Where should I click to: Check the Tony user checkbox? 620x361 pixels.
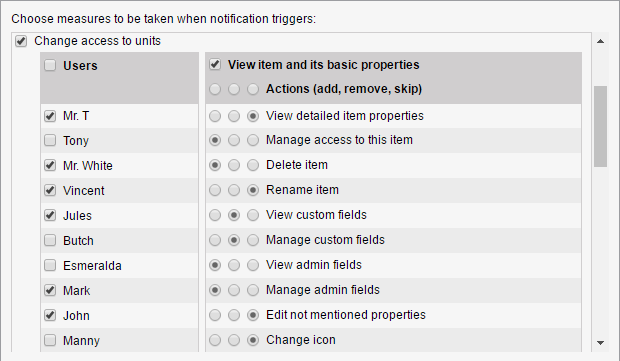pos(50,140)
